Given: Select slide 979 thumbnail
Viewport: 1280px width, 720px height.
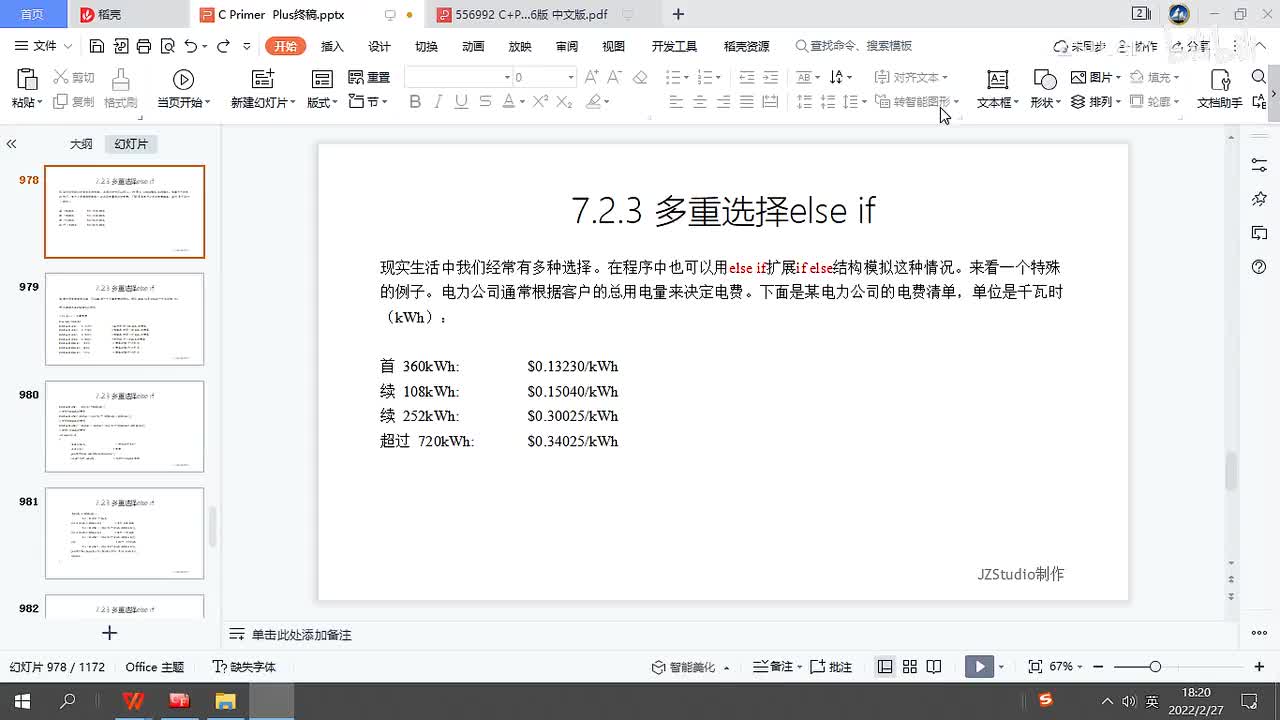Looking at the screenshot, I should (x=124, y=319).
